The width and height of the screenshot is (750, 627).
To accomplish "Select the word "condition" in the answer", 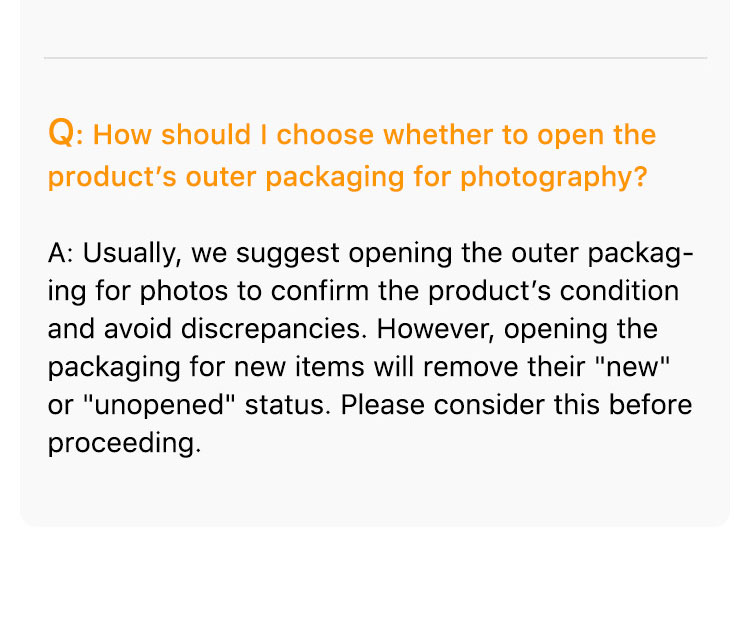I will (619, 291).
